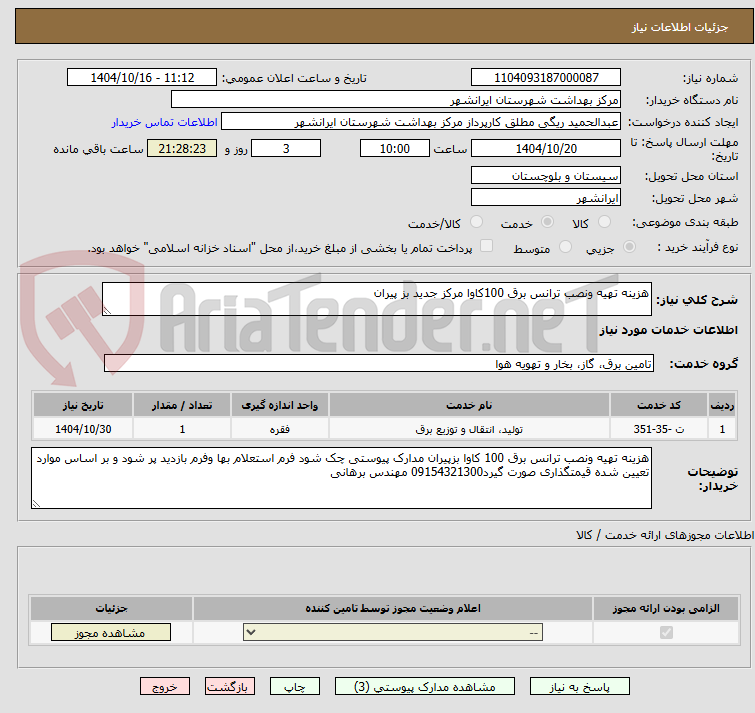This screenshot has width=755, height=713.
Task: Click the واحد اندازه گیری column header
Action: tap(280, 405)
